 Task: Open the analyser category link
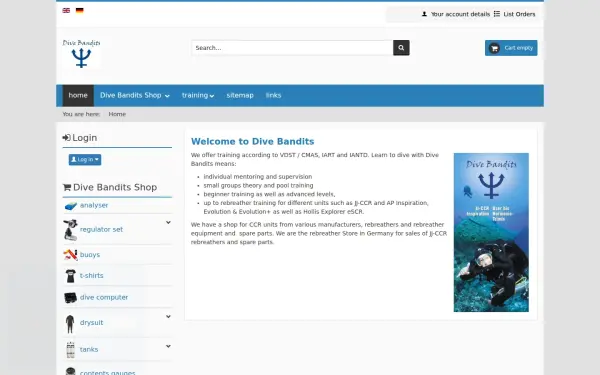[94, 205]
